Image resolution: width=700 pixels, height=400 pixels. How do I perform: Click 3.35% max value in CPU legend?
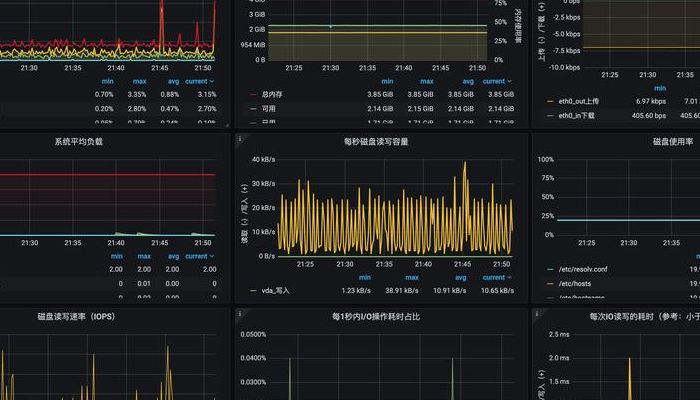pyautogui.click(x=137, y=94)
